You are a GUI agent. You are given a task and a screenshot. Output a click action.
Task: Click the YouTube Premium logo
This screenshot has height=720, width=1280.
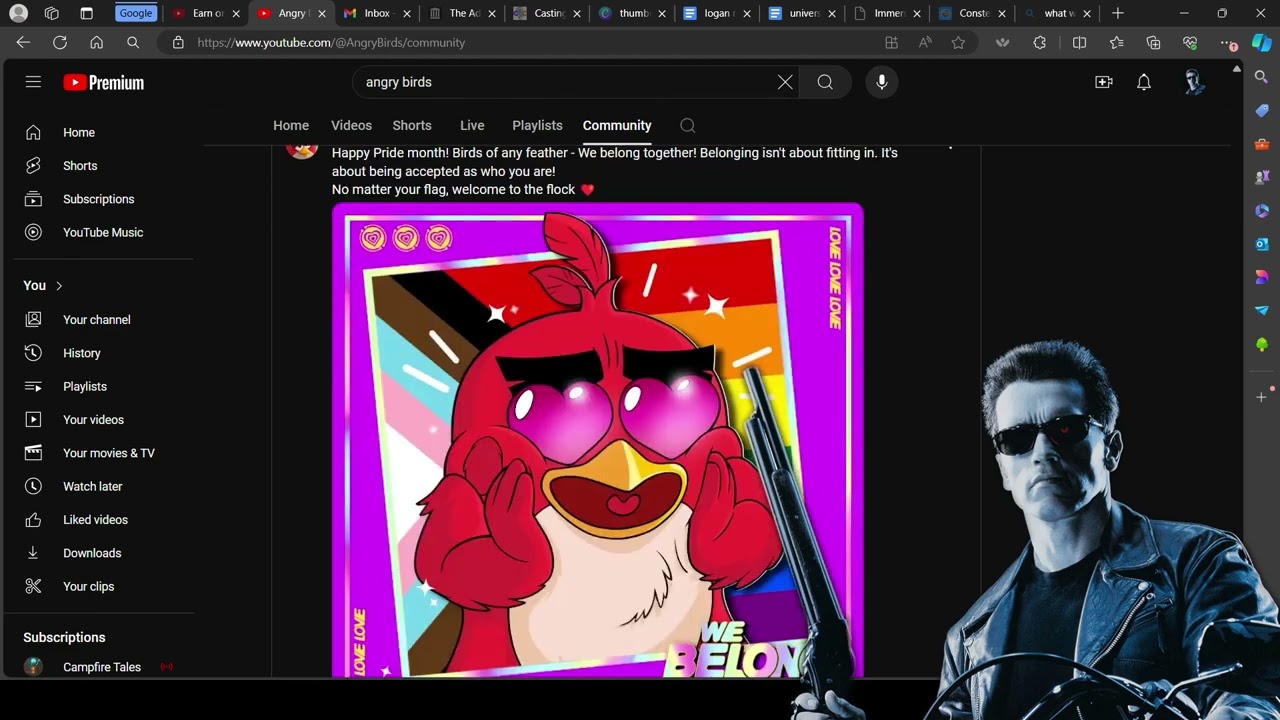tap(104, 83)
